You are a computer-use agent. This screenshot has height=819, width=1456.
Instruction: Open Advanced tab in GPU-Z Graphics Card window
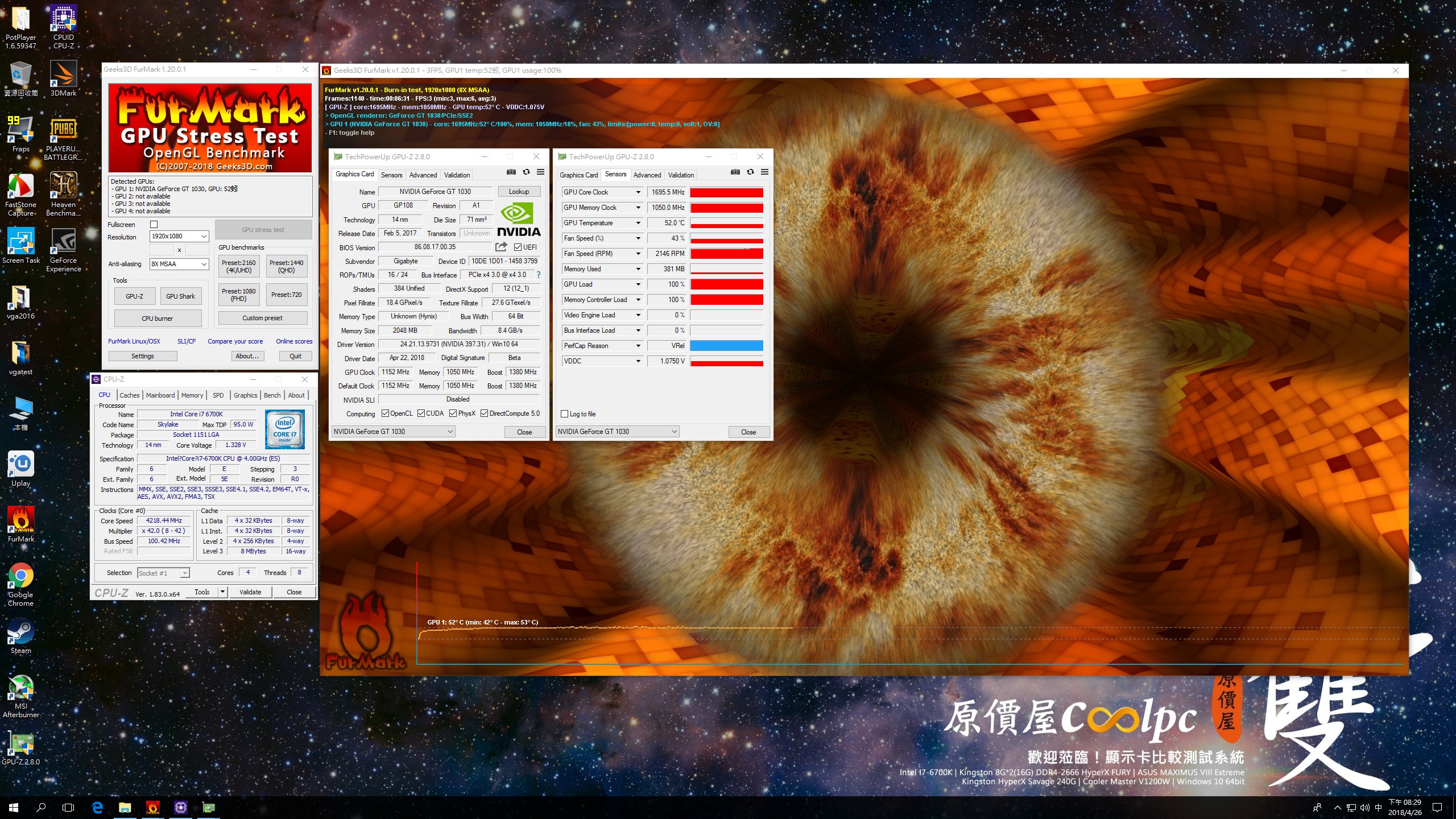423,175
